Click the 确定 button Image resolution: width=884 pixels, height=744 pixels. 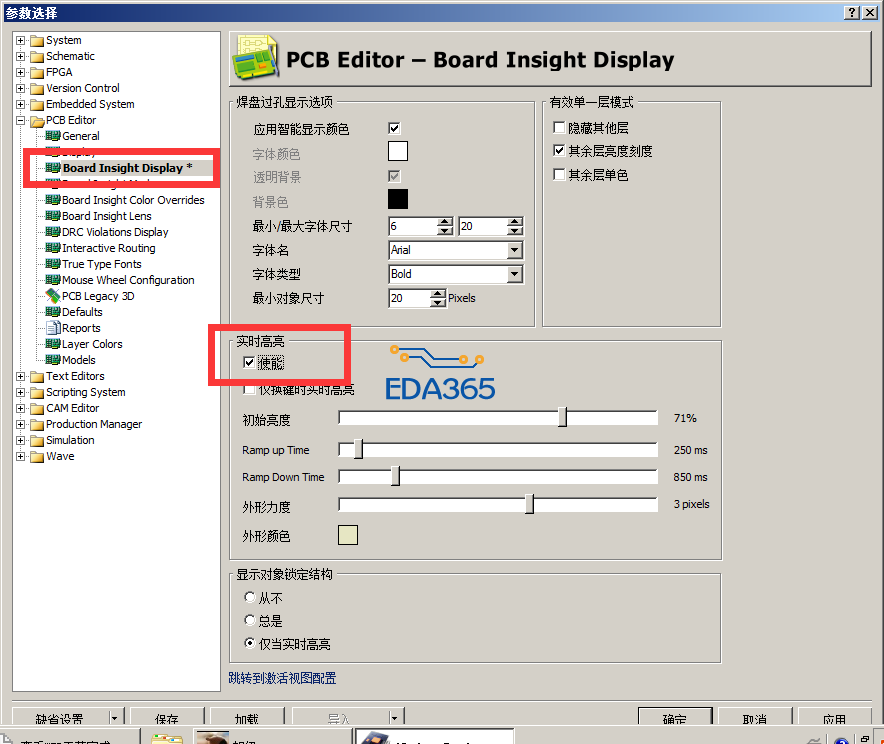675,718
